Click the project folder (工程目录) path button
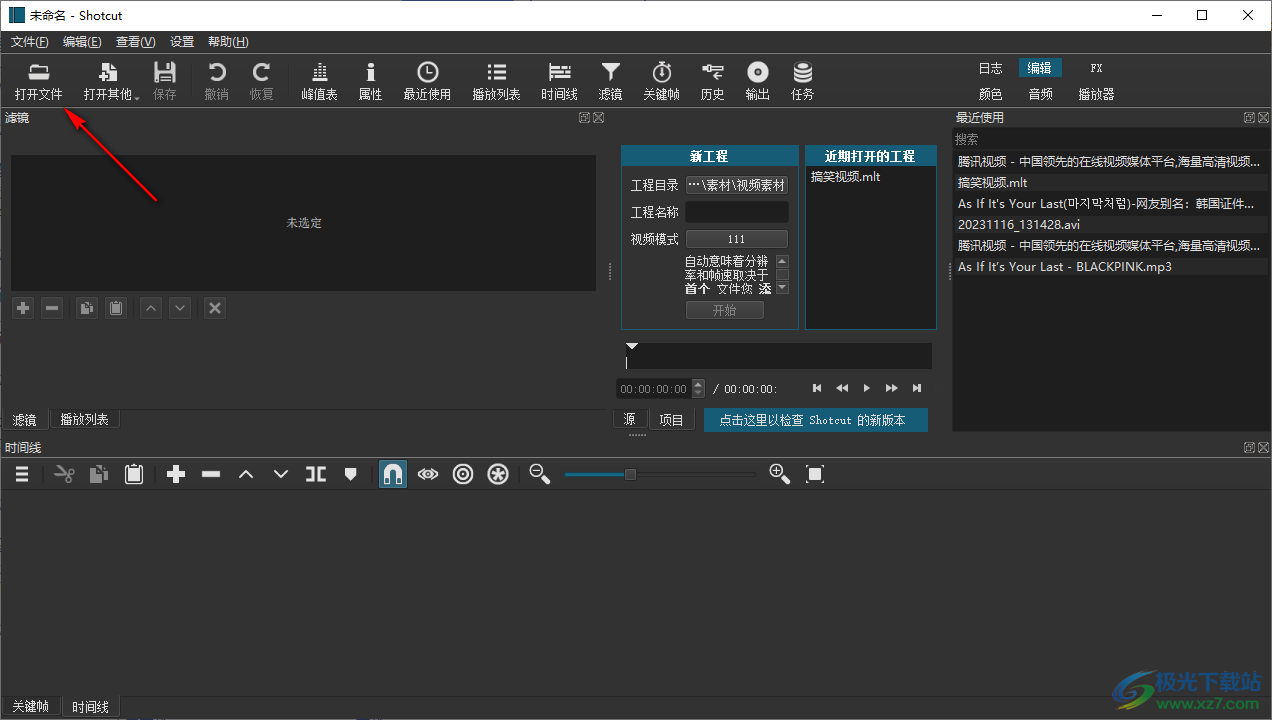The height and width of the screenshot is (720, 1272). [737, 185]
